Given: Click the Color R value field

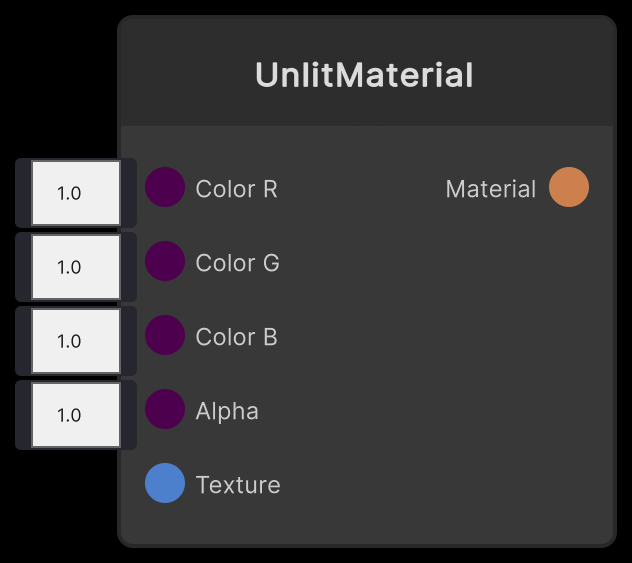Looking at the screenshot, I should tap(76, 193).
